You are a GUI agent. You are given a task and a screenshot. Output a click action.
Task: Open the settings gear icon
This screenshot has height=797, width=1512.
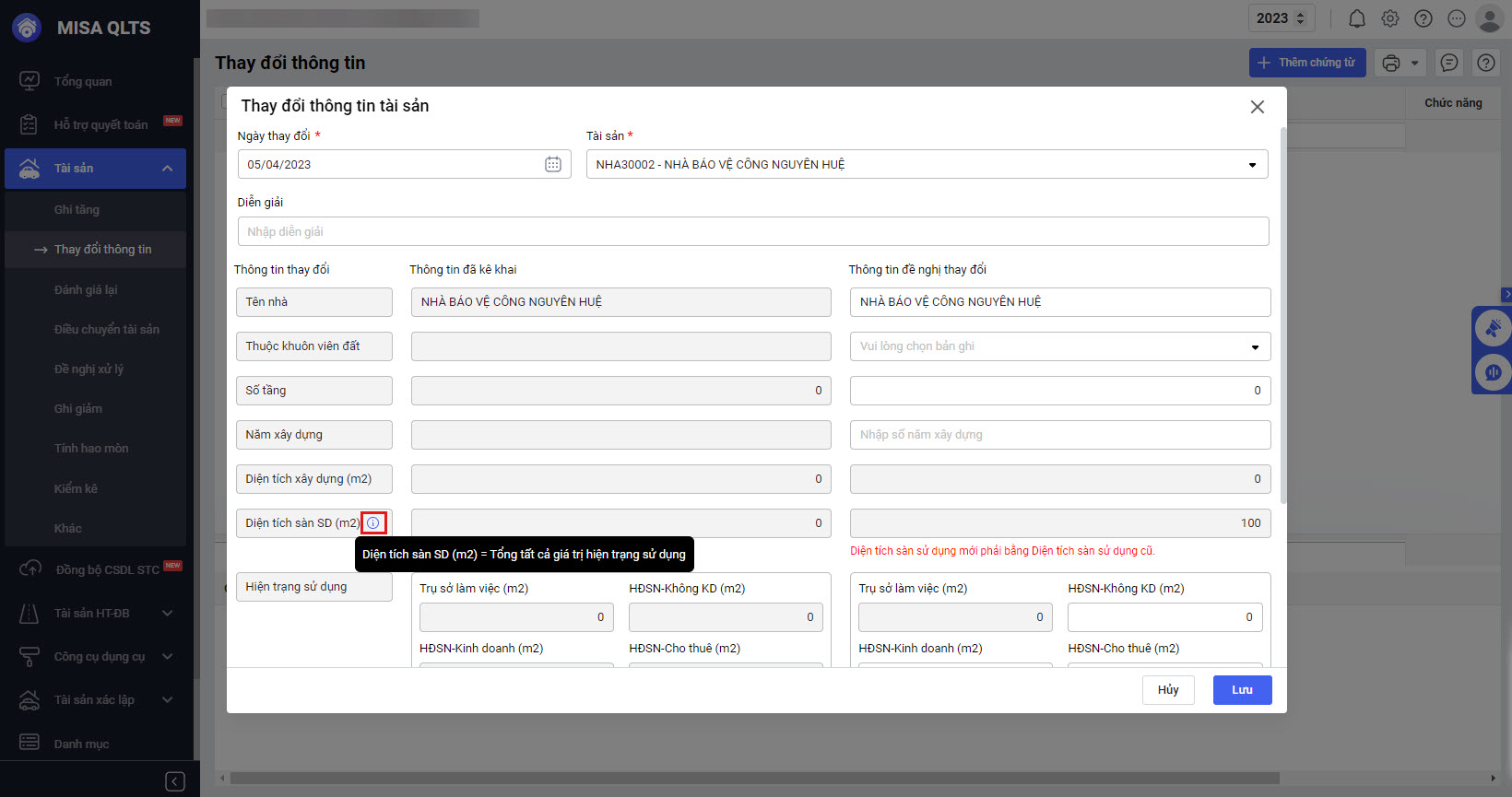click(x=1390, y=18)
